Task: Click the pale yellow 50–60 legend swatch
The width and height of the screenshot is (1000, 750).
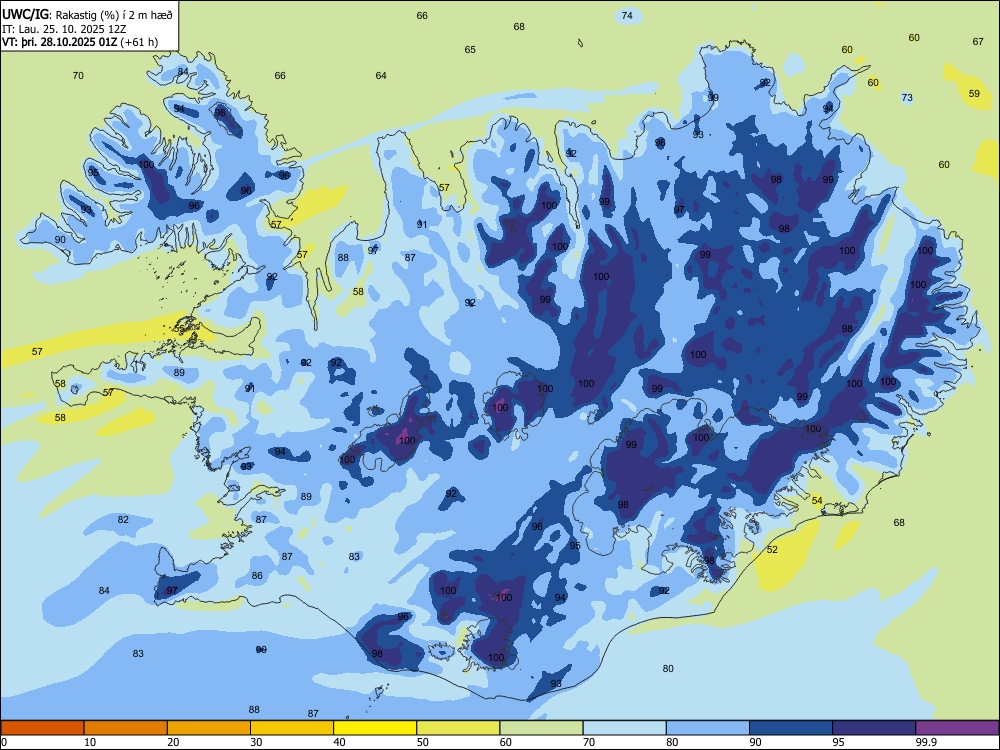Action: click(x=458, y=728)
